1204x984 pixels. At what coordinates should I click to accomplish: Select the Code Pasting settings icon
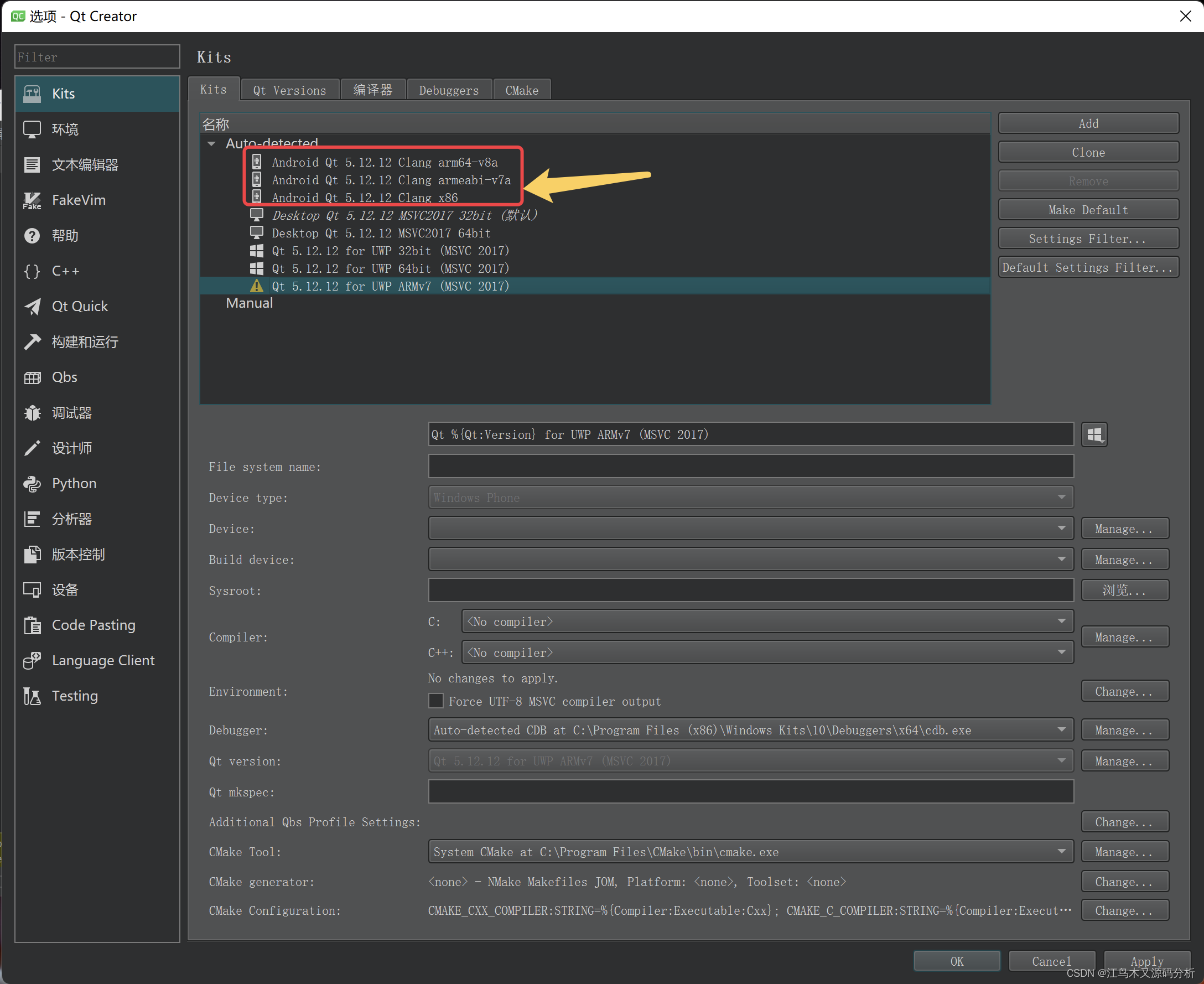click(x=94, y=625)
